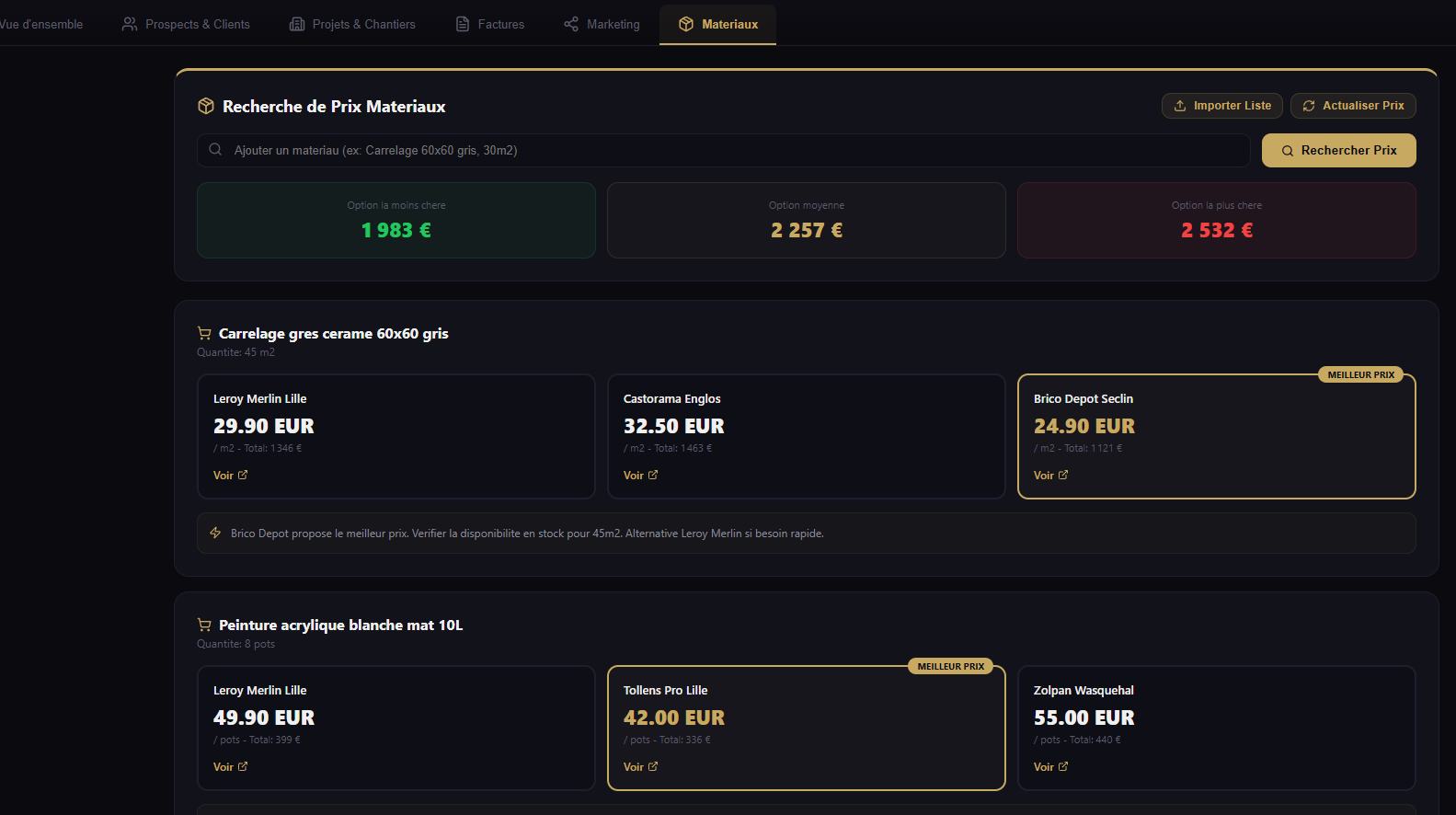This screenshot has height=815, width=1456.
Task: Open the Marketing tab
Action: click(602, 24)
